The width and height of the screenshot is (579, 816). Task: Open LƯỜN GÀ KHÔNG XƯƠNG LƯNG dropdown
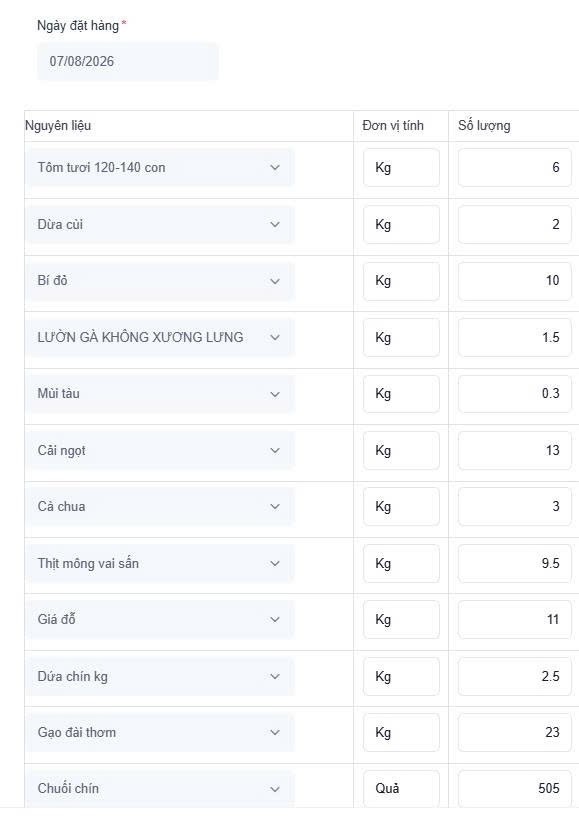coord(160,337)
